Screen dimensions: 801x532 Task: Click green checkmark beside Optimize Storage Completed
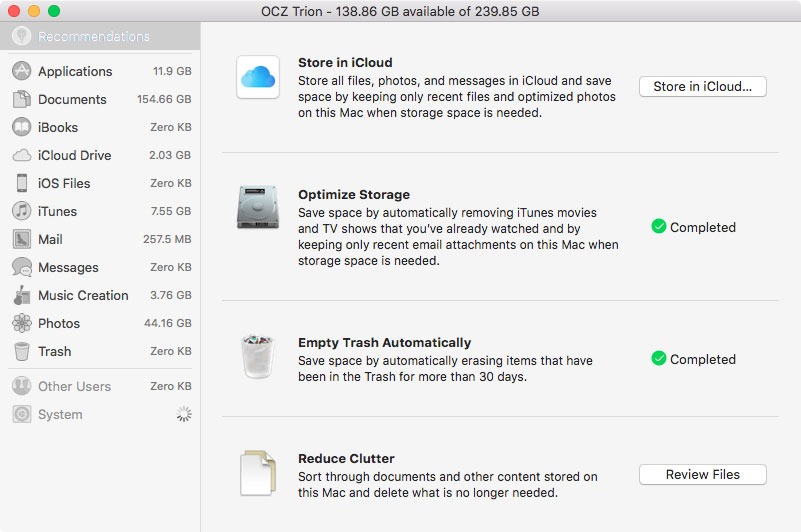pyautogui.click(x=659, y=226)
